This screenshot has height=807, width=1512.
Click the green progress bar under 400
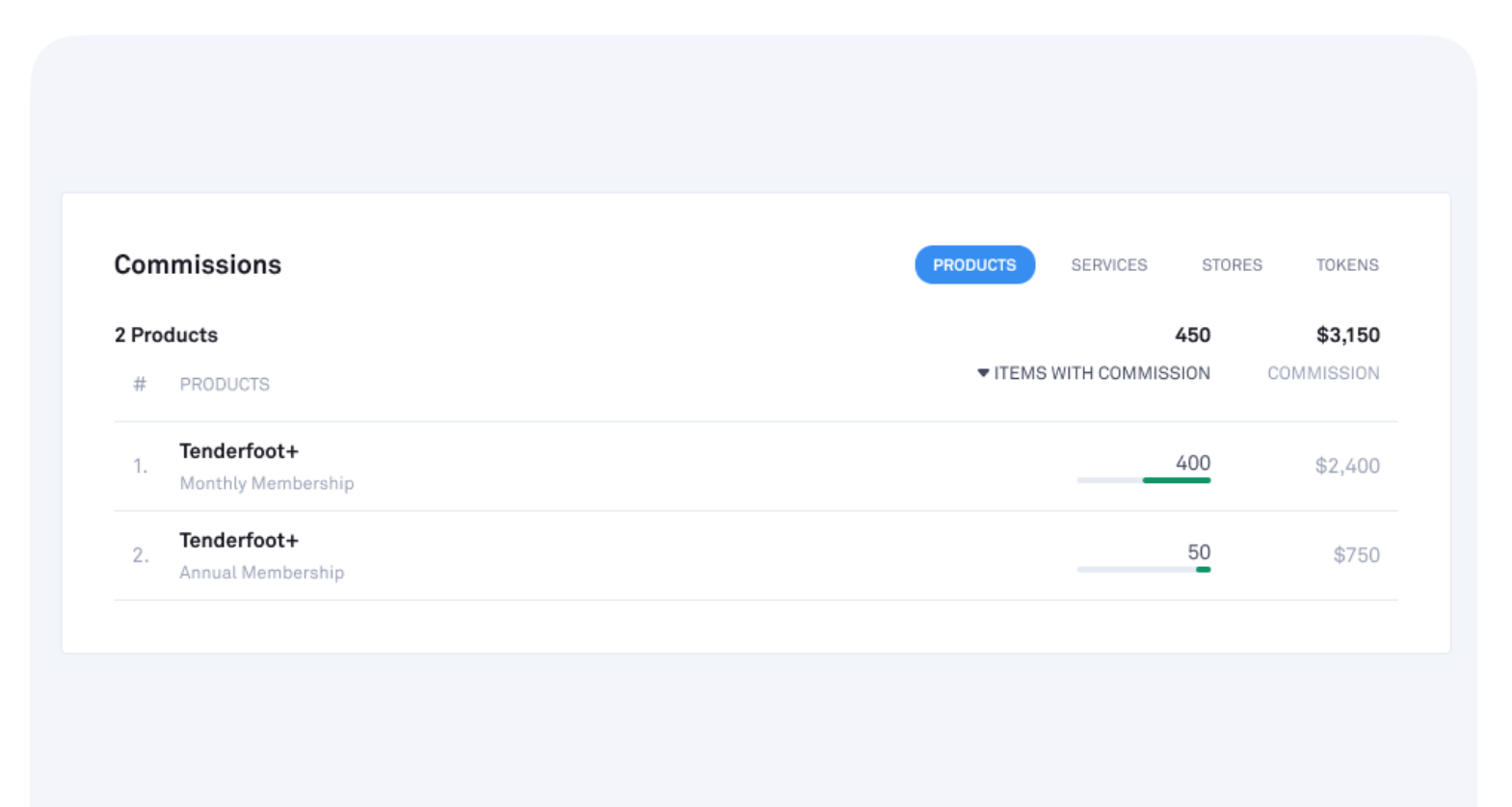tap(1176, 480)
